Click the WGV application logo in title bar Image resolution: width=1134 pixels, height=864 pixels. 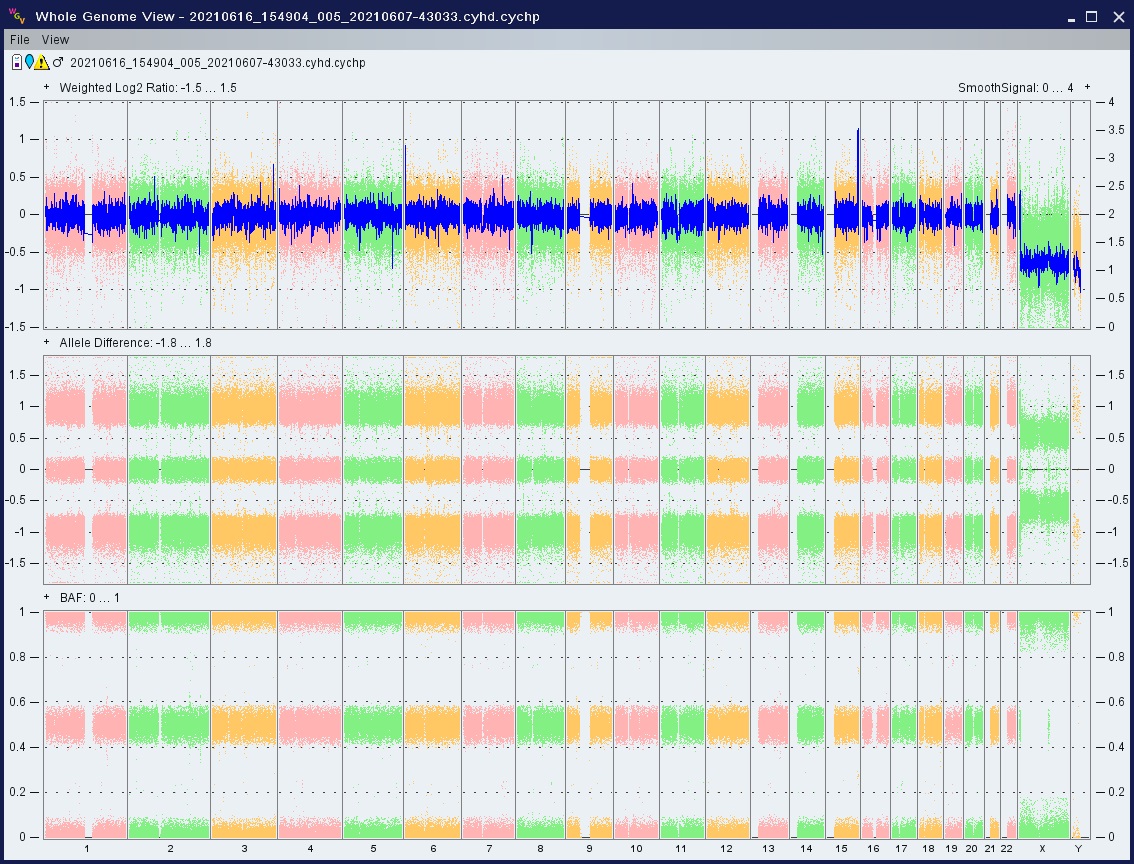pyautogui.click(x=17, y=16)
